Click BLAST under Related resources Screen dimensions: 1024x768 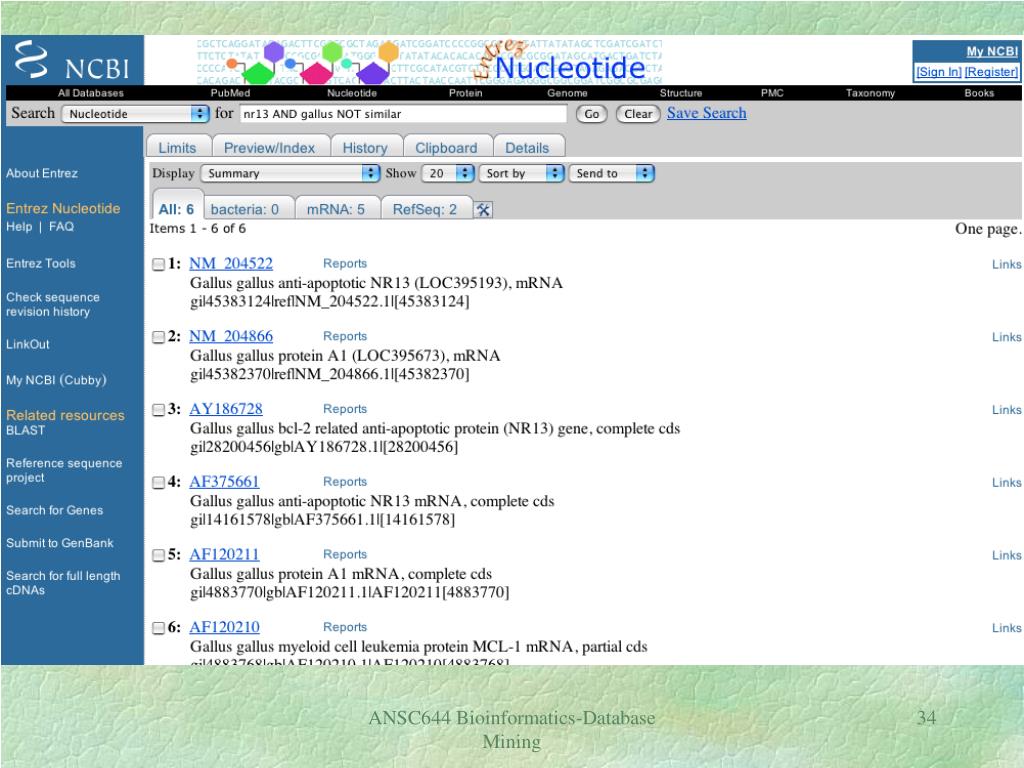pyautogui.click(x=25, y=430)
